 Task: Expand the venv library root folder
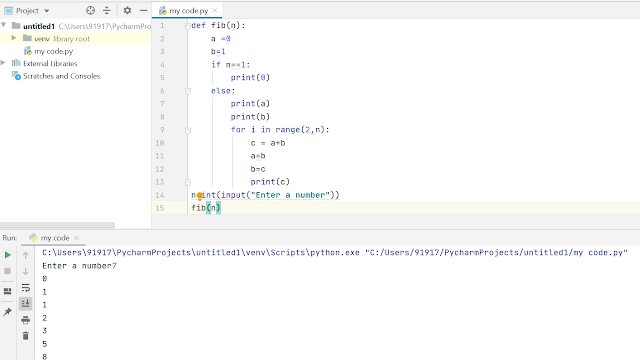[14, 38]
